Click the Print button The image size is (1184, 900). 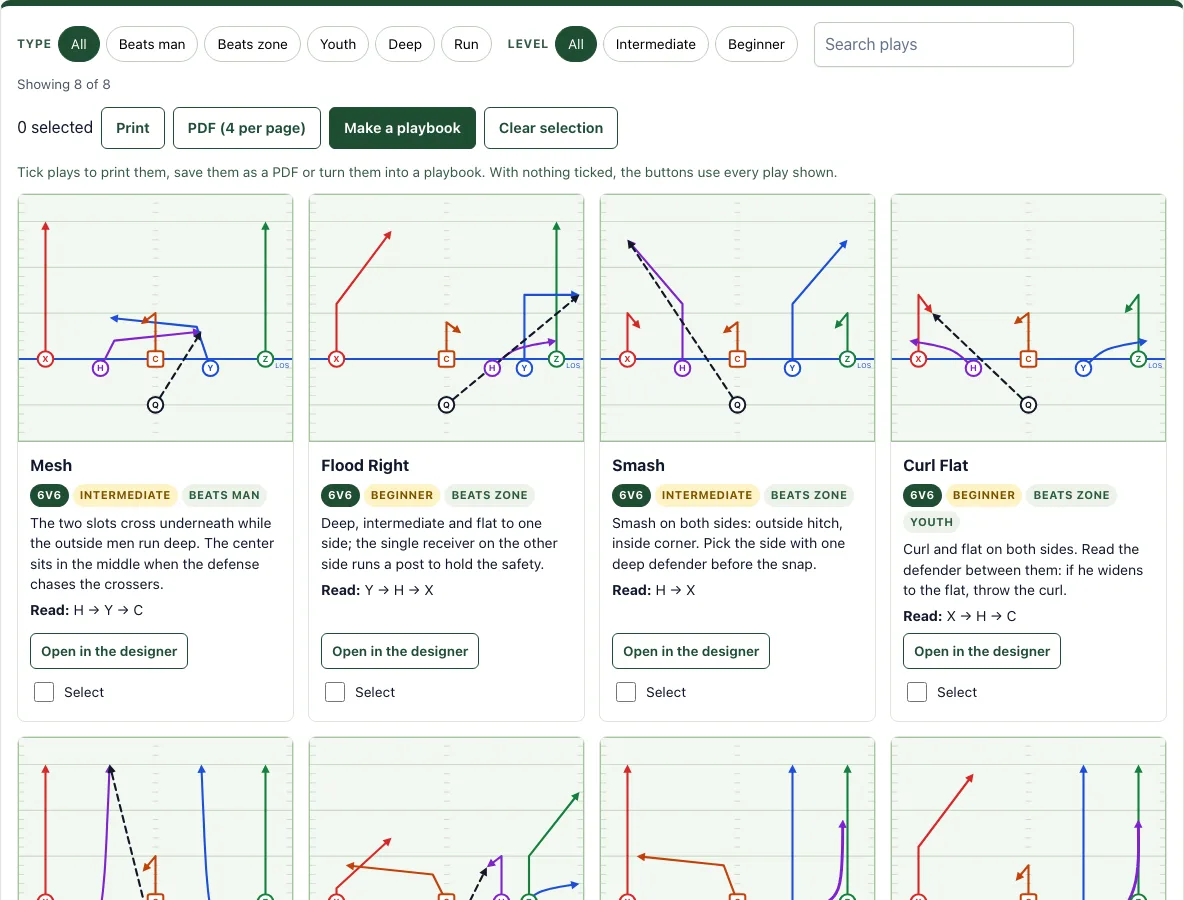(x=133, y=128)
